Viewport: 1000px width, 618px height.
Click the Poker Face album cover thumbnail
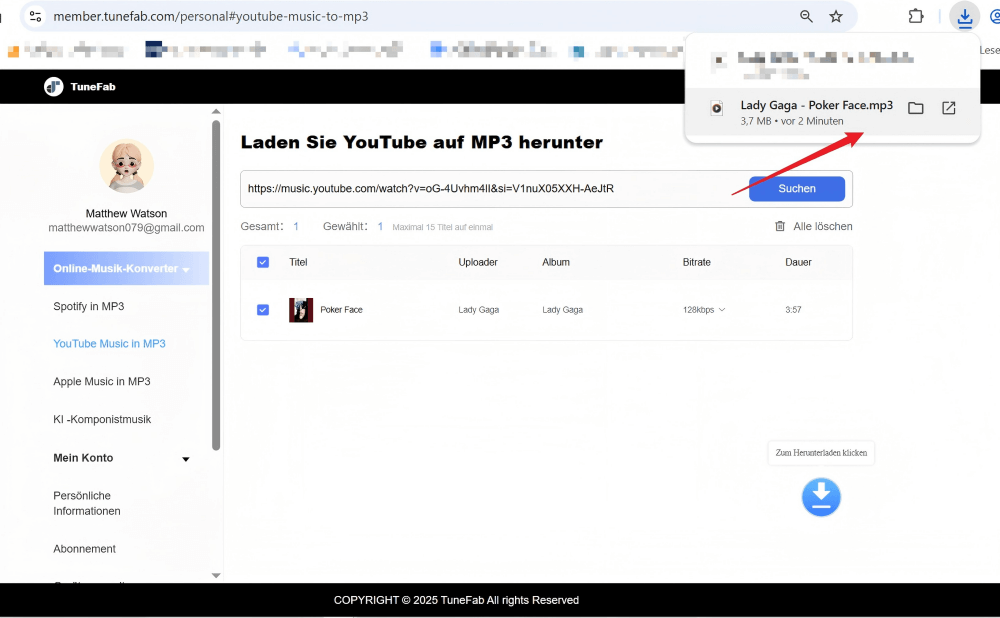tap(300, 310)
